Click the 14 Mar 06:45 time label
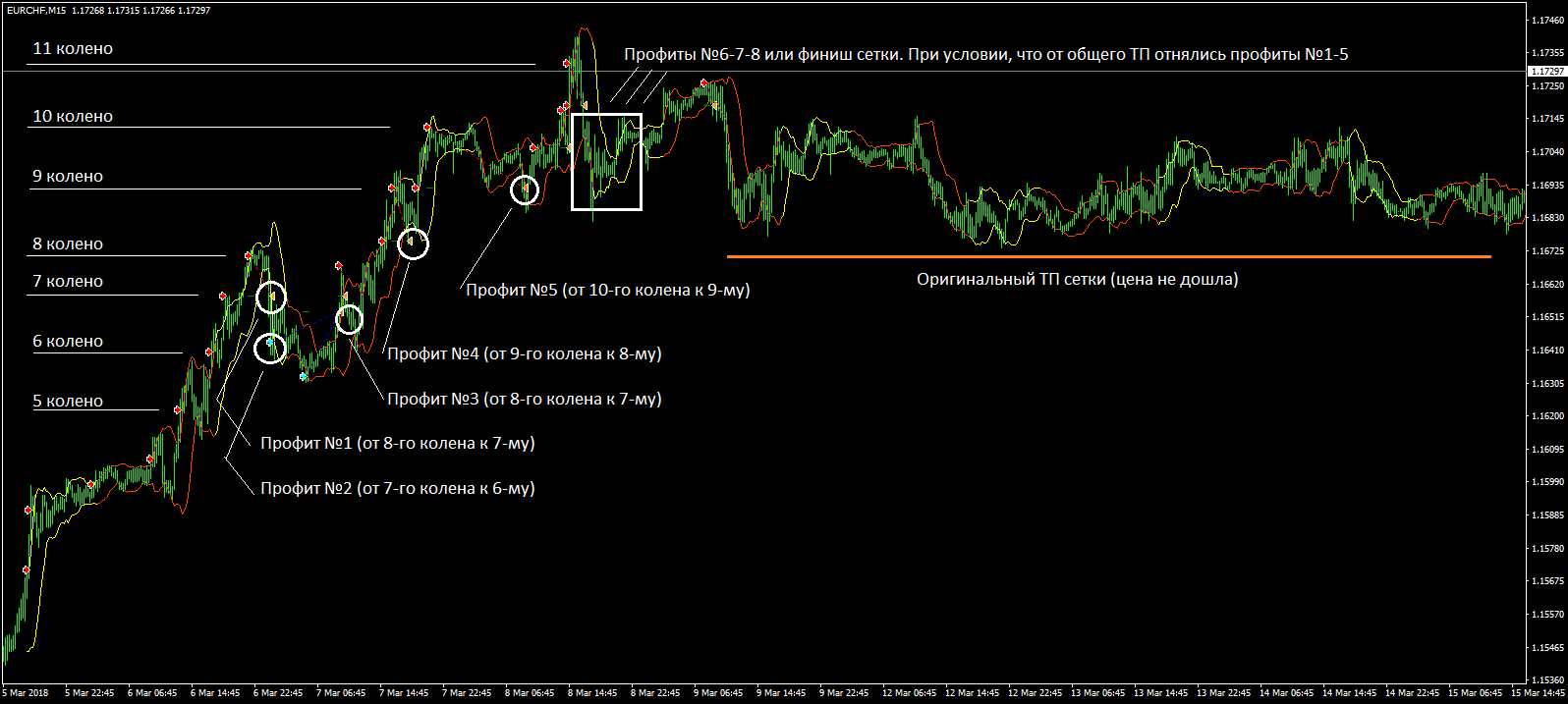 click(x=1286, y=693)
